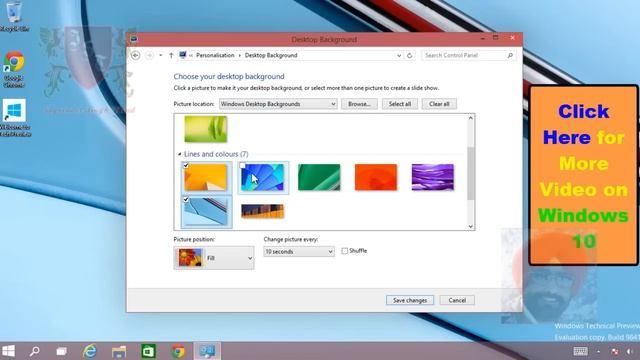Select the purple waves wallpaper thumbnail
The image size is (640, 360).
(x=433, y=177)
